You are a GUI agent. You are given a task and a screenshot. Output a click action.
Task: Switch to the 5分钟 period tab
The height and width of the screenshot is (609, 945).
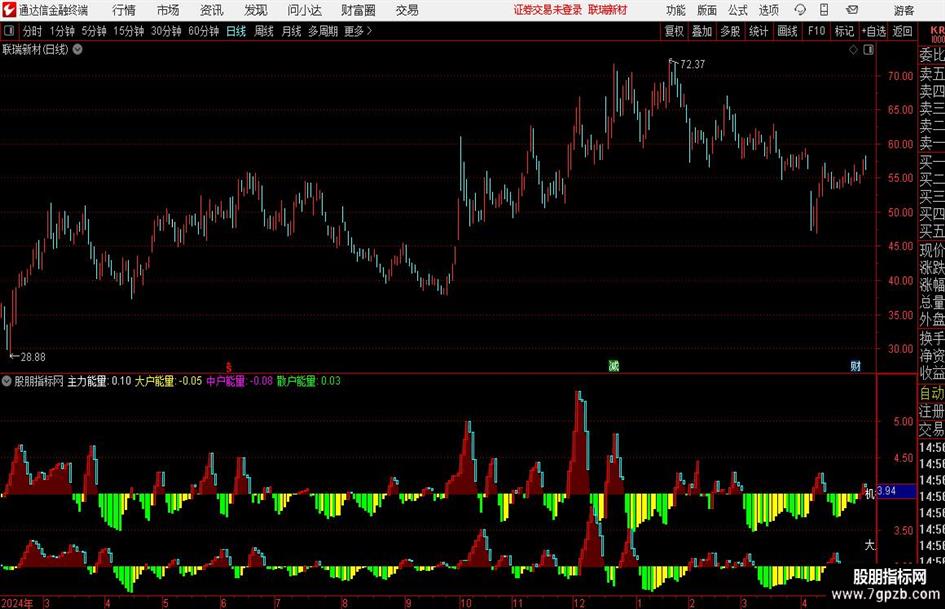click(95, 31)
